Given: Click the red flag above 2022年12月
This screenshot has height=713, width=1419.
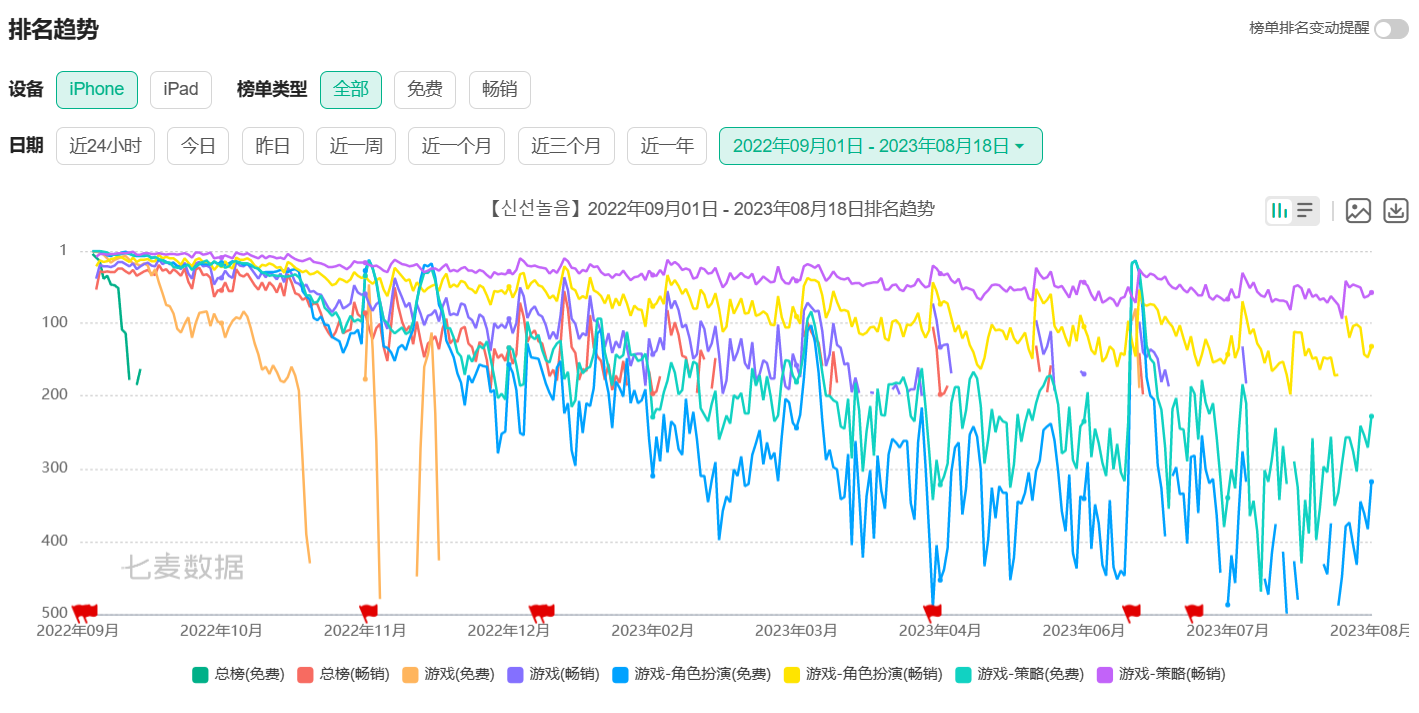Looking at the screenshot, I should click(x=541, y=611).
